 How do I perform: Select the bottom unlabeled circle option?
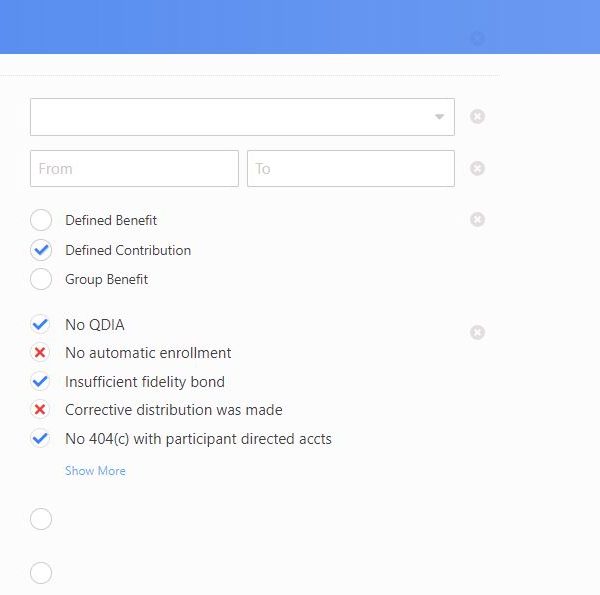click(x=41, y=573)
